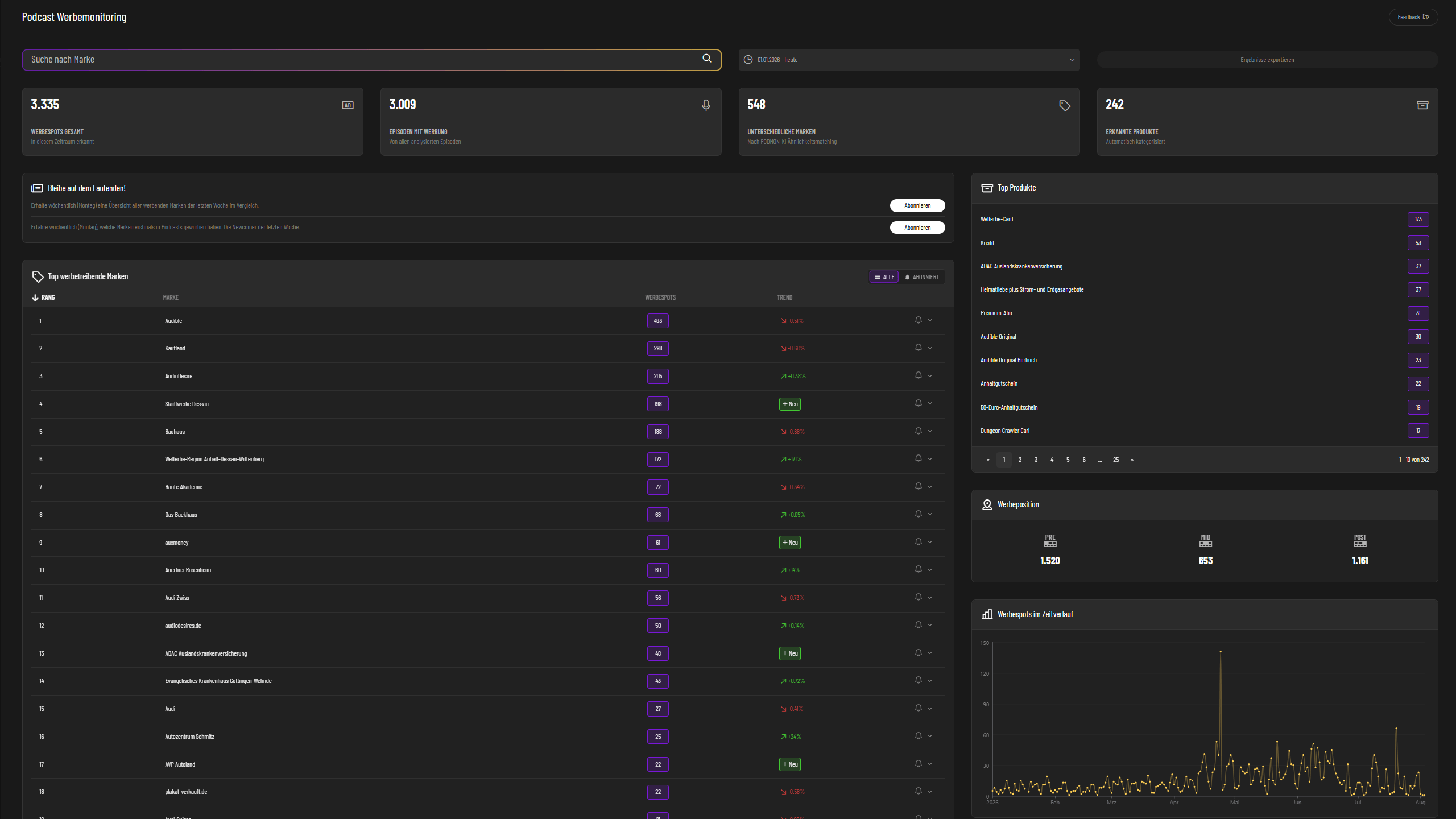Subscribe to weekly brand overview via Abonnieren
This screenshot has height=819, width=1456.
coord(917,205)
